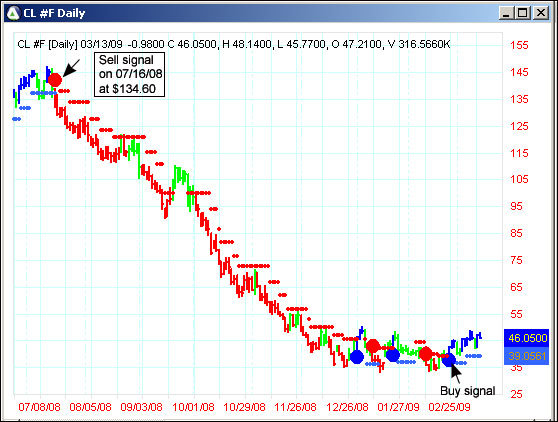Select the large red dot near 02/25/09
The height and width of the screenshot is (422, 558).
click(x=425, y=354)
